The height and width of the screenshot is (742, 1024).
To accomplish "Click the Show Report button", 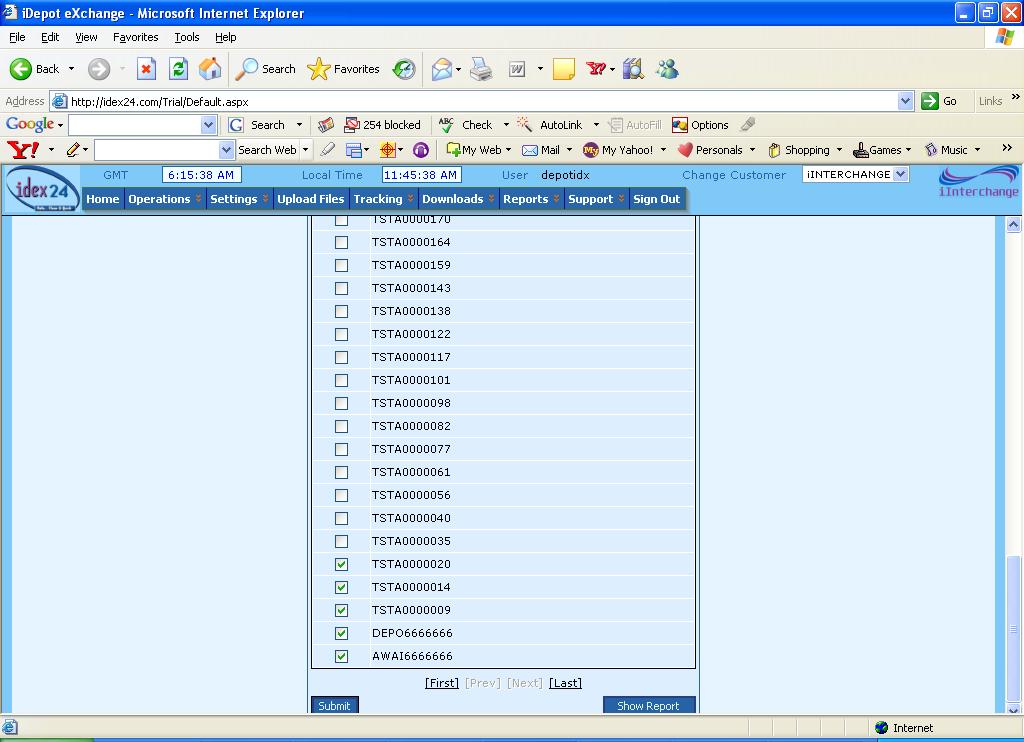I will 648,706.
